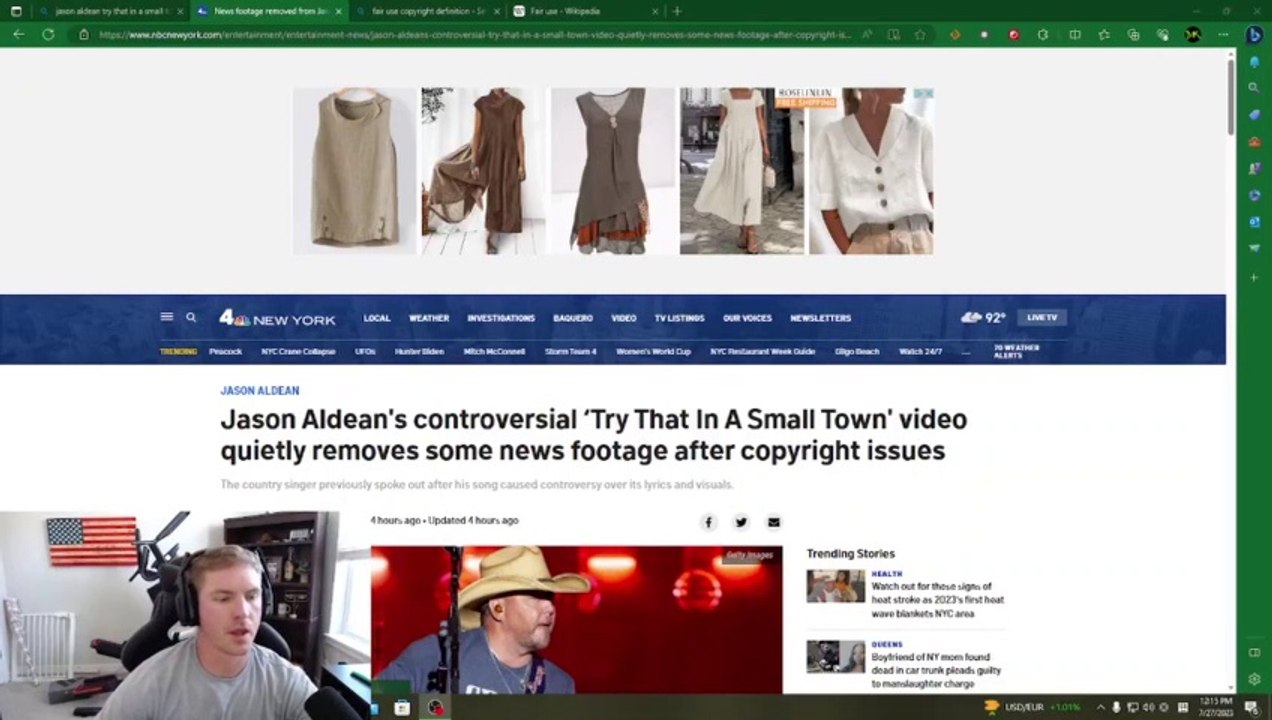This screenshot has height=720, width=1272.
Task: Switch to 'fair use copyright definition' tab
Action: coord(427,11)
